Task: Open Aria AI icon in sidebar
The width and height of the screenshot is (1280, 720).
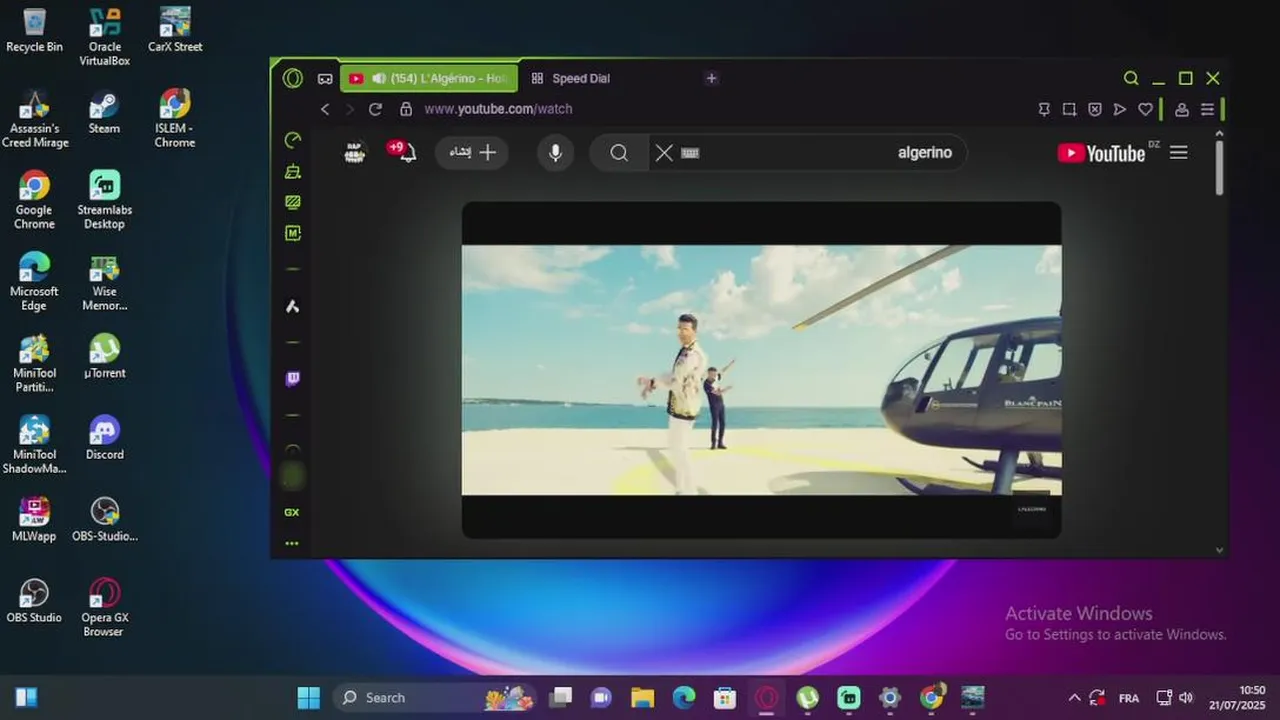Action: click(292, 306)
